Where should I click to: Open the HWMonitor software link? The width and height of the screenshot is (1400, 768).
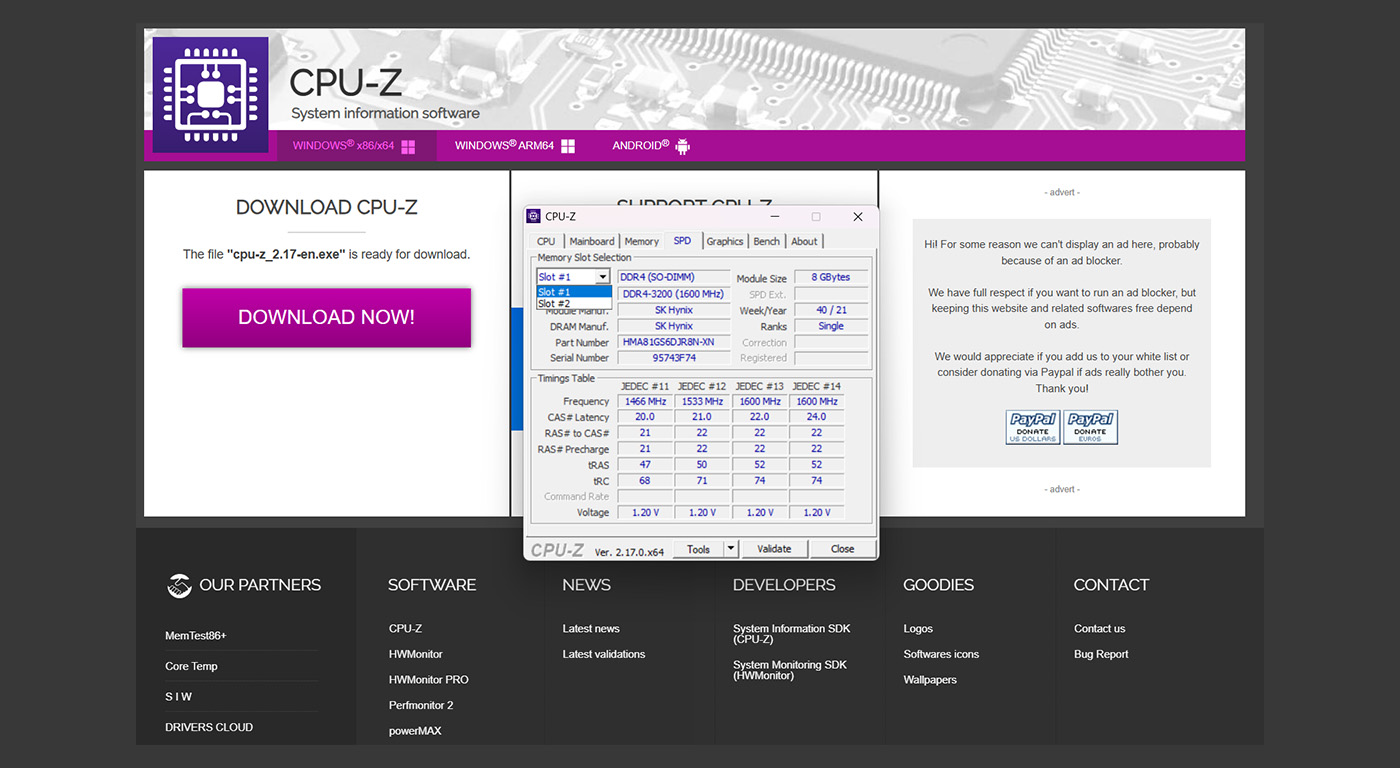[415, 654]
